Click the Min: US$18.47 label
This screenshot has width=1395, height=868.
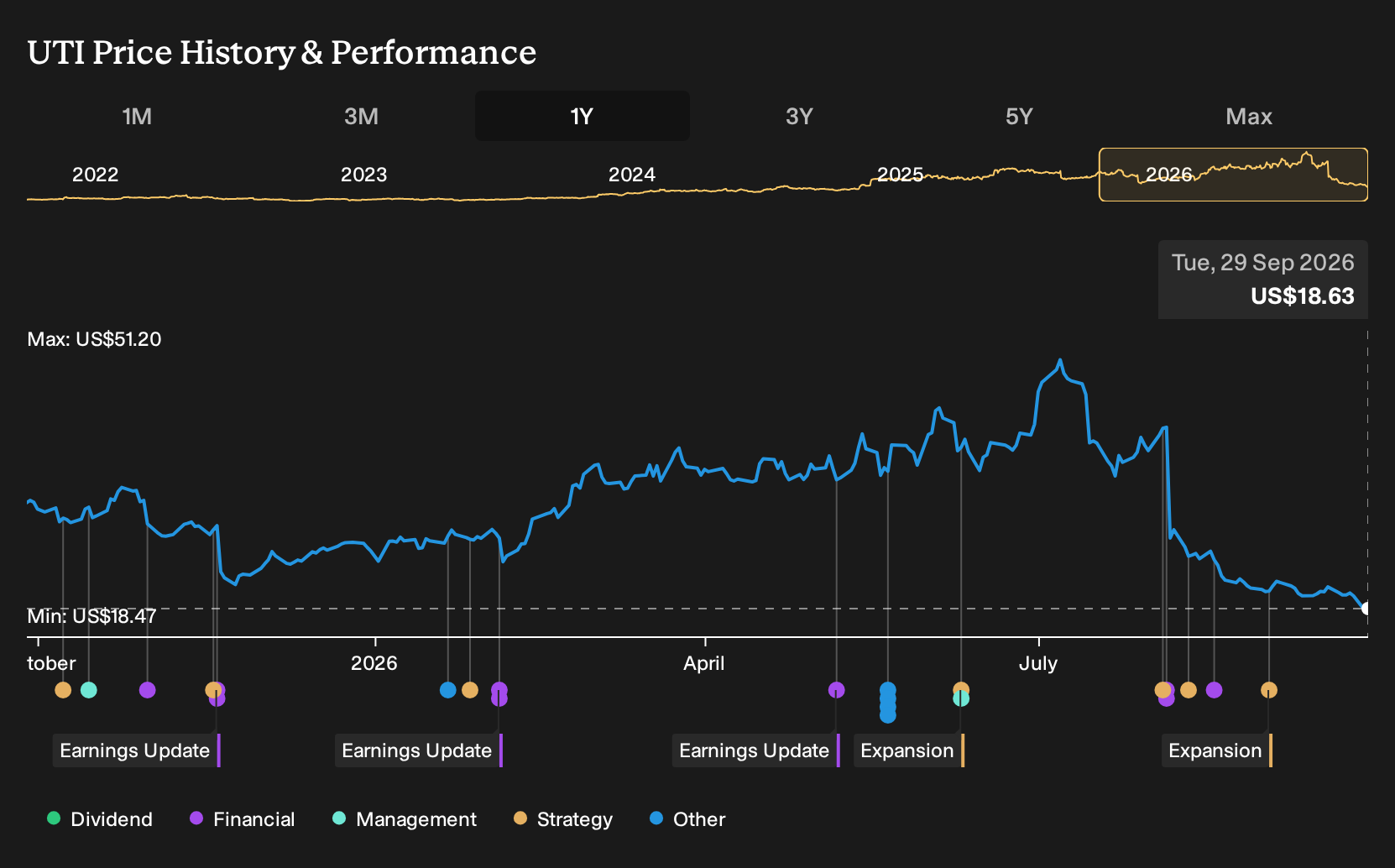91,616
